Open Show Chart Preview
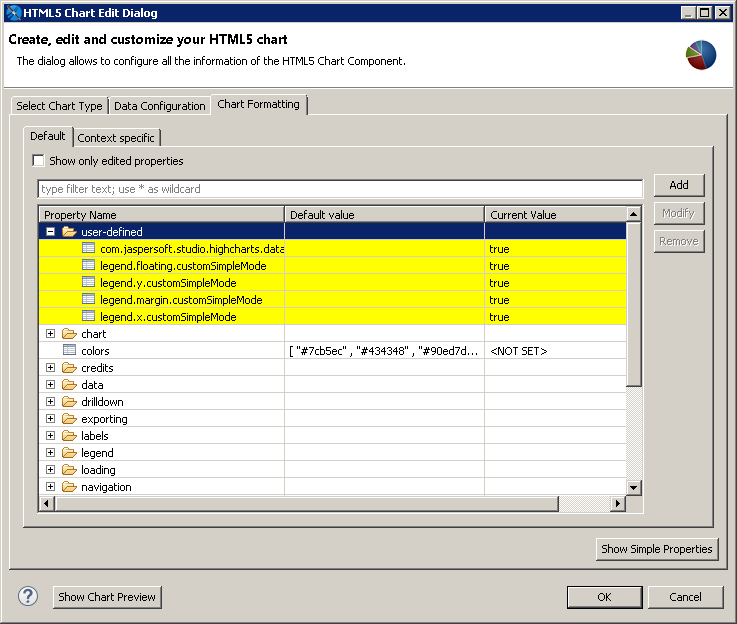Image resolution: width=737 pixels, height=624 pixels. pos(107,597)
